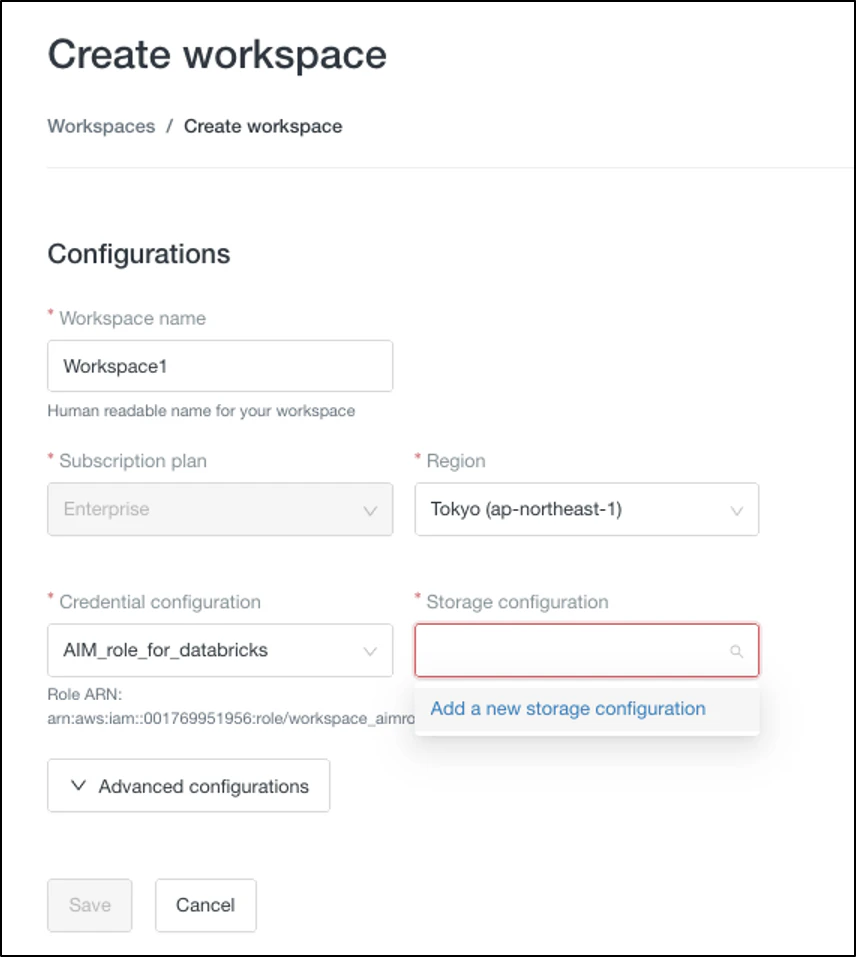Screen dimensions: 856x958
Task: Select the Create workspace breadcrumb item
Action: coord(263,126)
